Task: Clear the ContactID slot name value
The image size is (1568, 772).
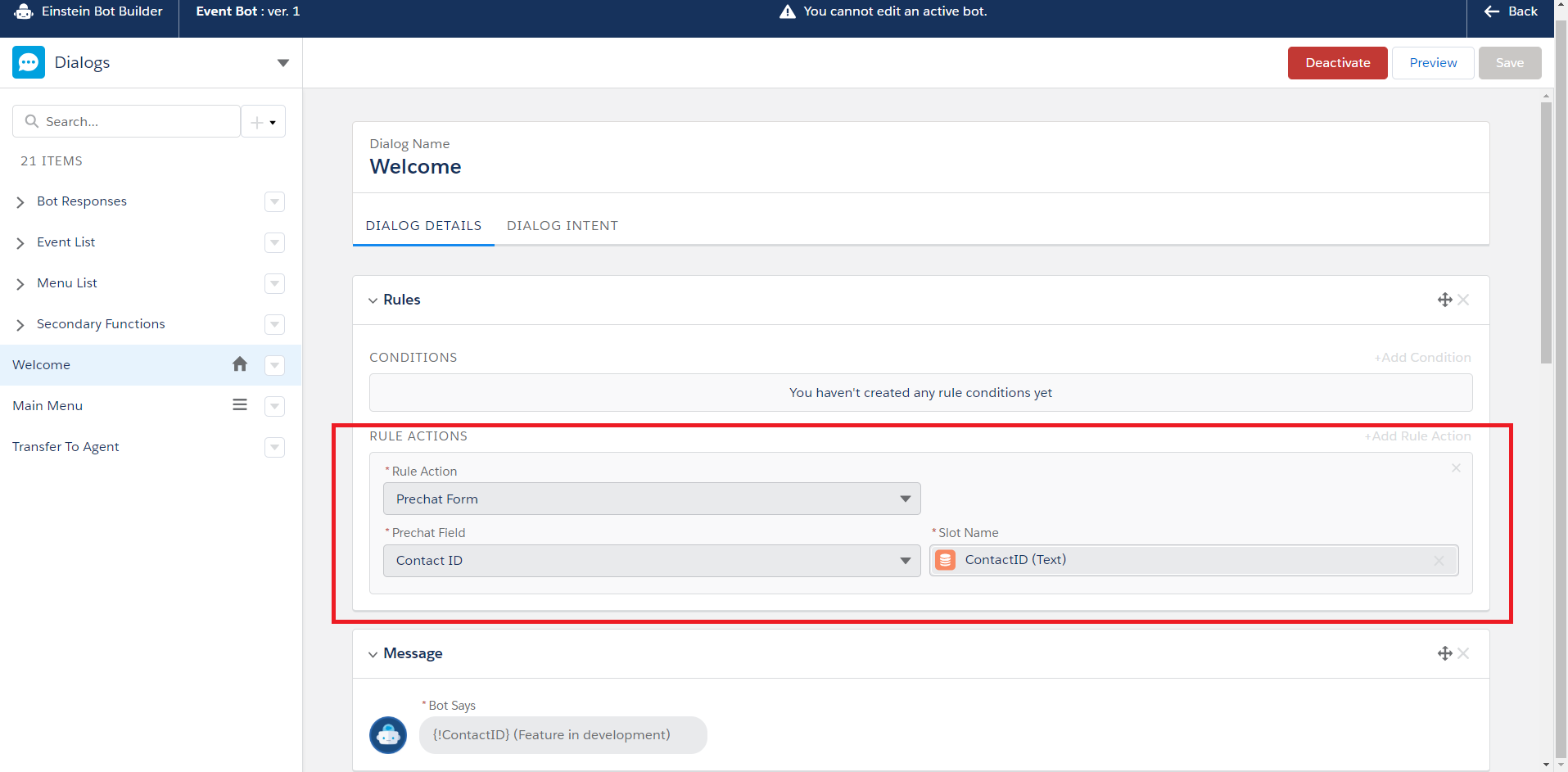Action: pyautogui.click(x=1439, y=561)
